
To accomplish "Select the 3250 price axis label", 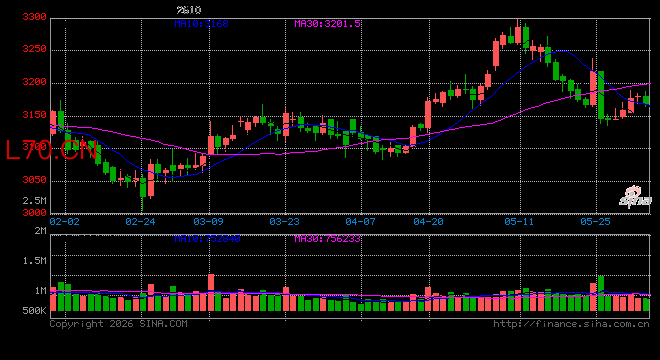I will [35, 49].
